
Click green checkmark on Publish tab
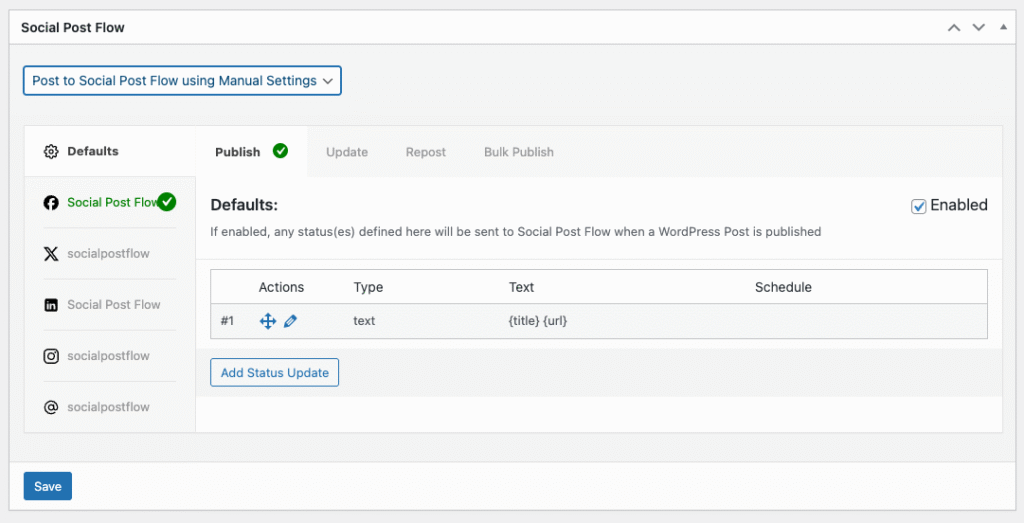pyautogui.click(x=280, y=151)
